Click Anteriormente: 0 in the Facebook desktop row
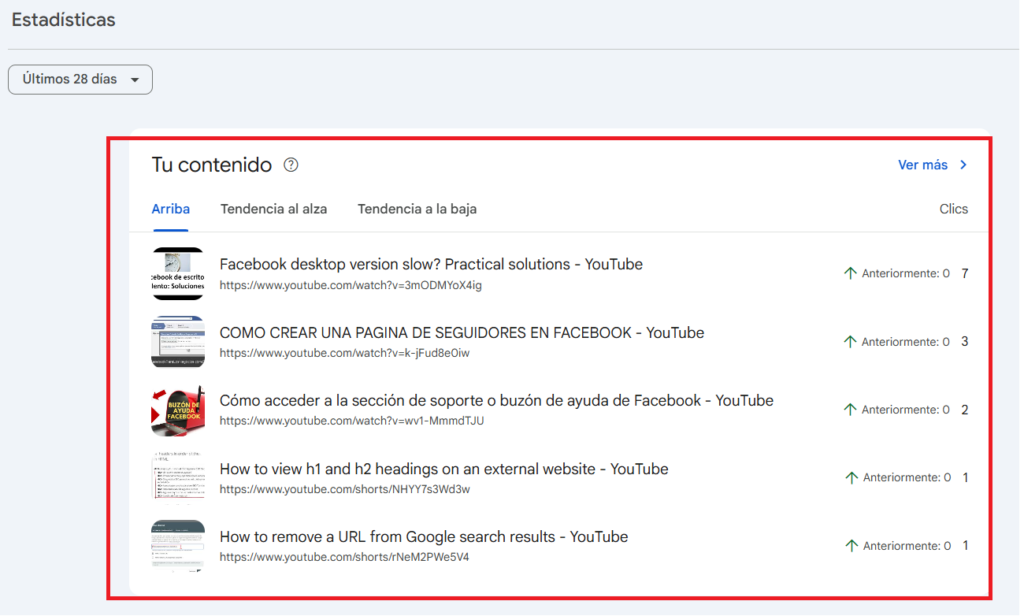The width and height of the screenshot is (1024, 616). pos(905,274)
